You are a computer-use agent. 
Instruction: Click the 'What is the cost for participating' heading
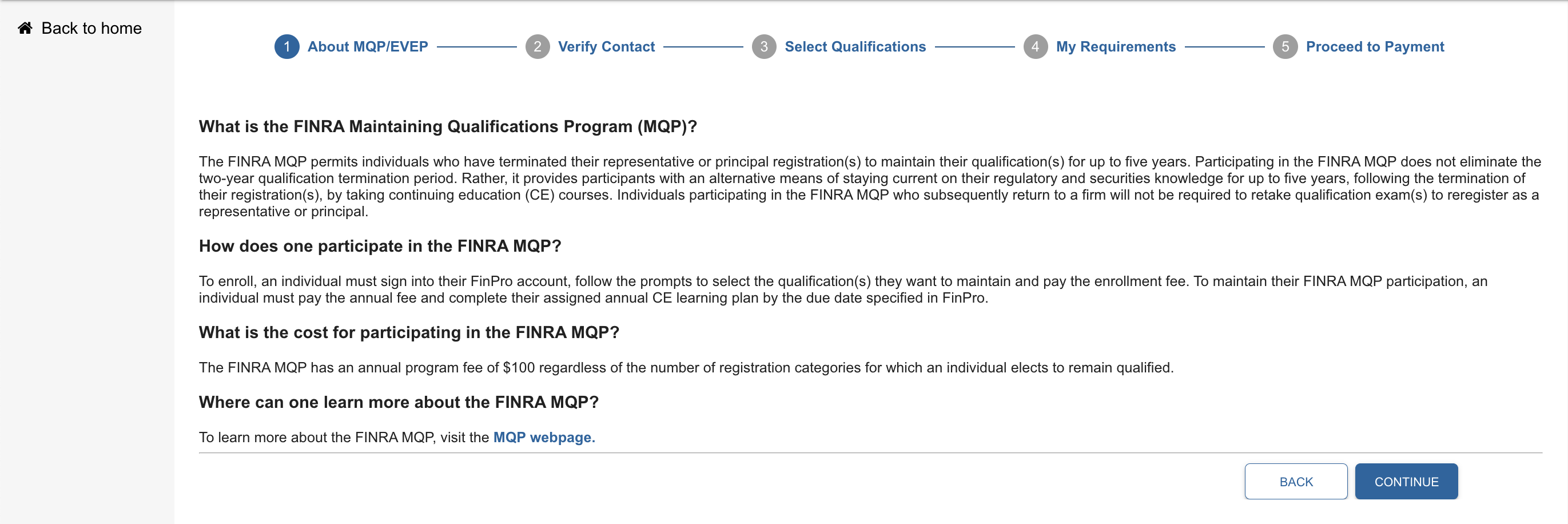coord(408,332)
